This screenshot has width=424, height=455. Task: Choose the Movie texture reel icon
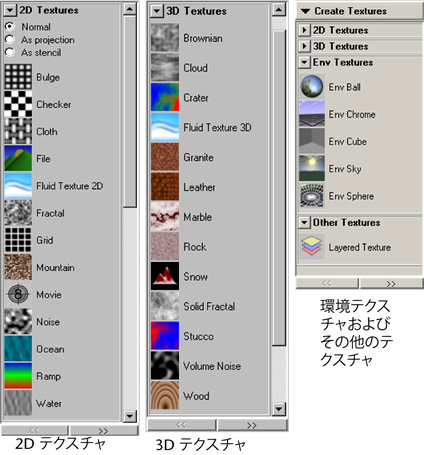[x=18, y=294]
